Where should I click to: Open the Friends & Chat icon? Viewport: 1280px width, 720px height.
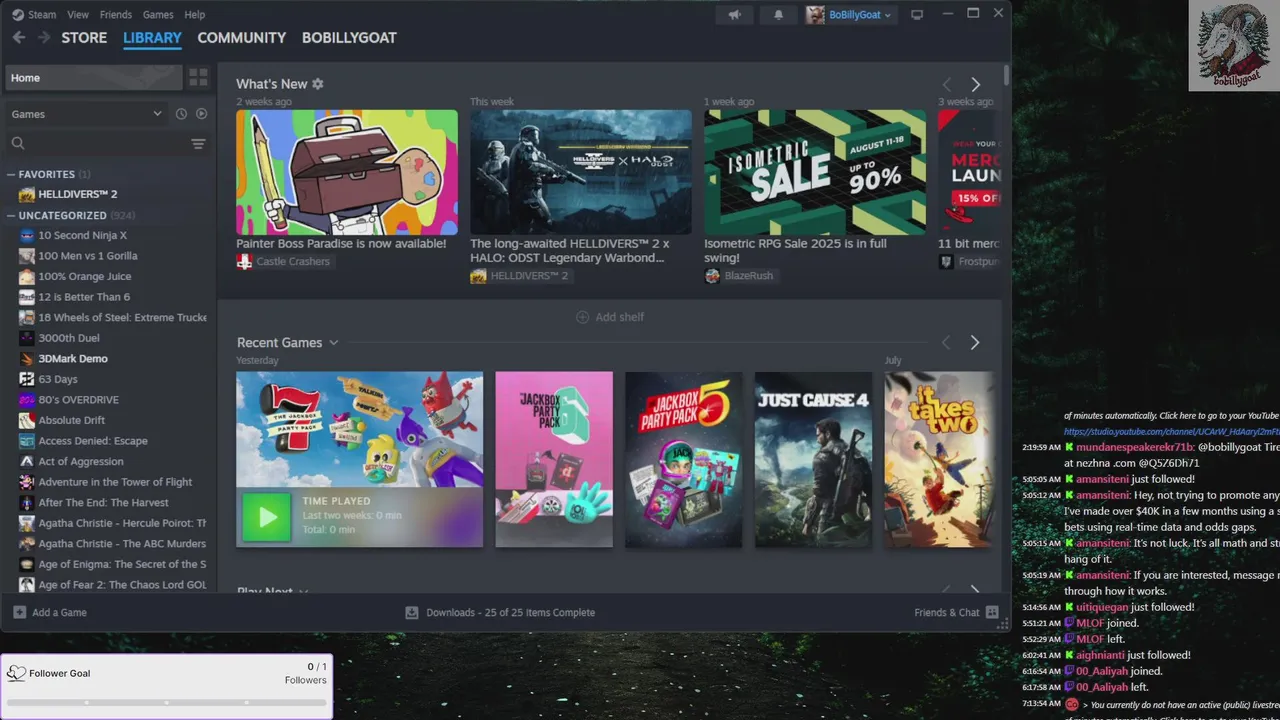point(992,612)
